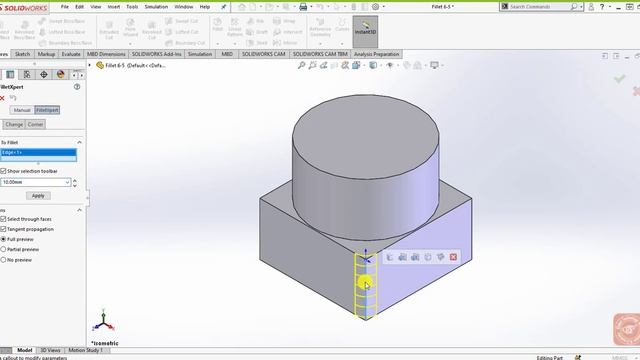Switch to SOLIDWORKS Add-Ins tab
640x360 pixels.
click(x=156, y=54)
